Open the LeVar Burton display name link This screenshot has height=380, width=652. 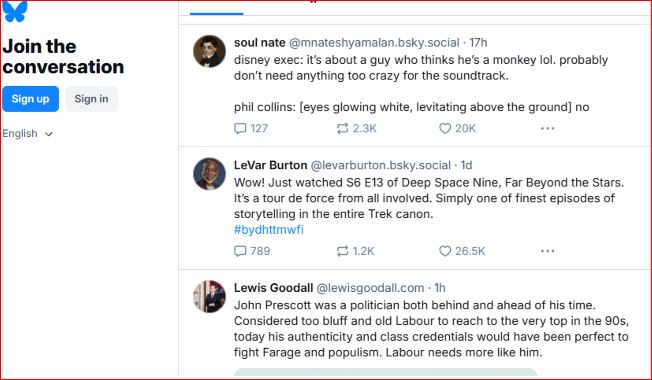click(x=270, y=165)
